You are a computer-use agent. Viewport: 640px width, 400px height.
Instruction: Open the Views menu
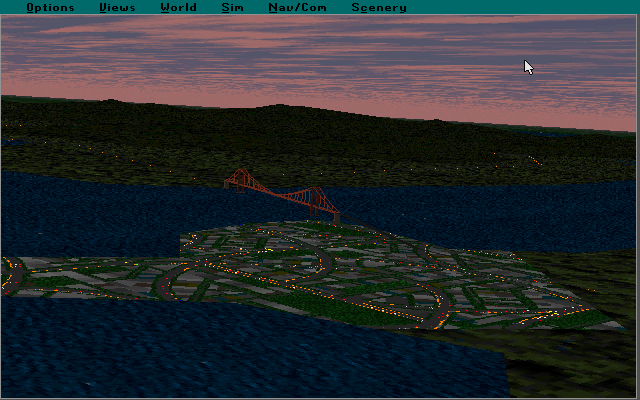117,7
